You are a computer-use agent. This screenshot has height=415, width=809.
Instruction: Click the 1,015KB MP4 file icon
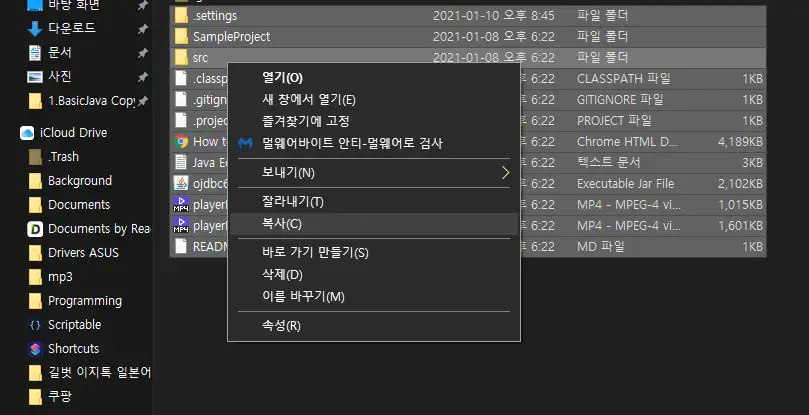(181, 204)
